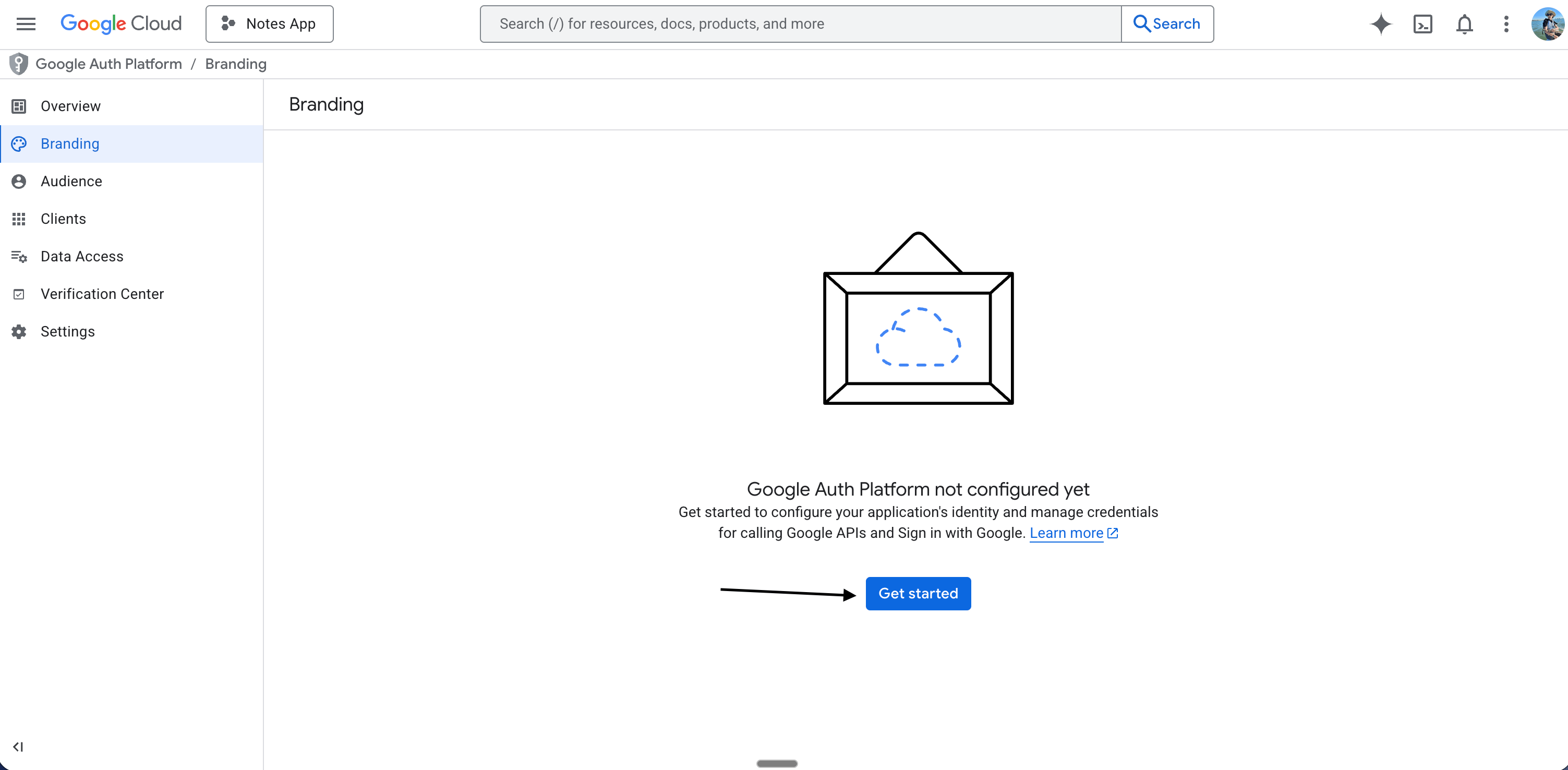1568x770 pixels.
Task: Click the search input field
Action: point(800,24)
